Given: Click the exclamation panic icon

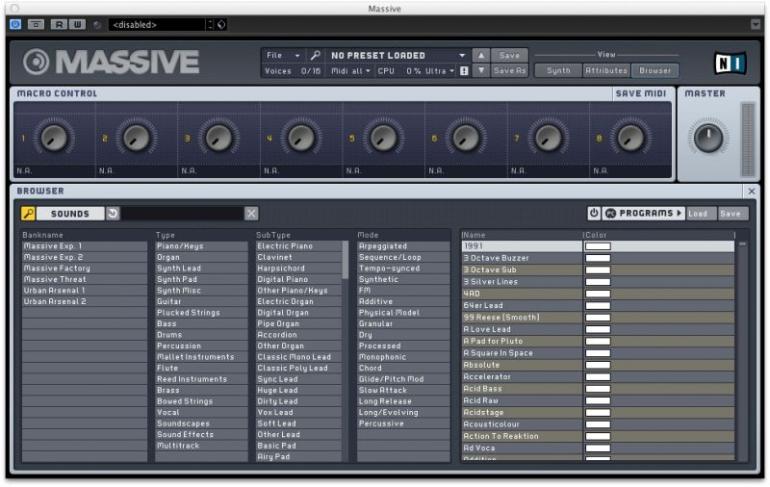Looking at the screenshot, I should (x=464, y=71).
